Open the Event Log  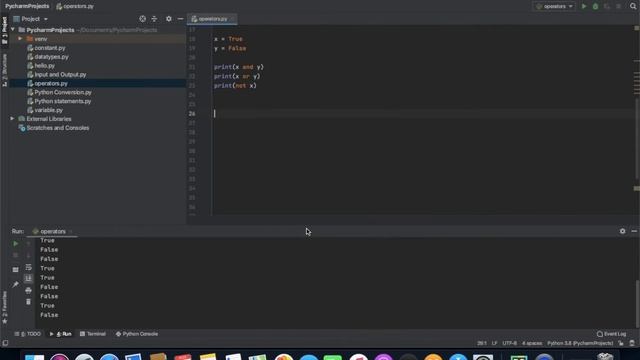[x=611, y=334]
